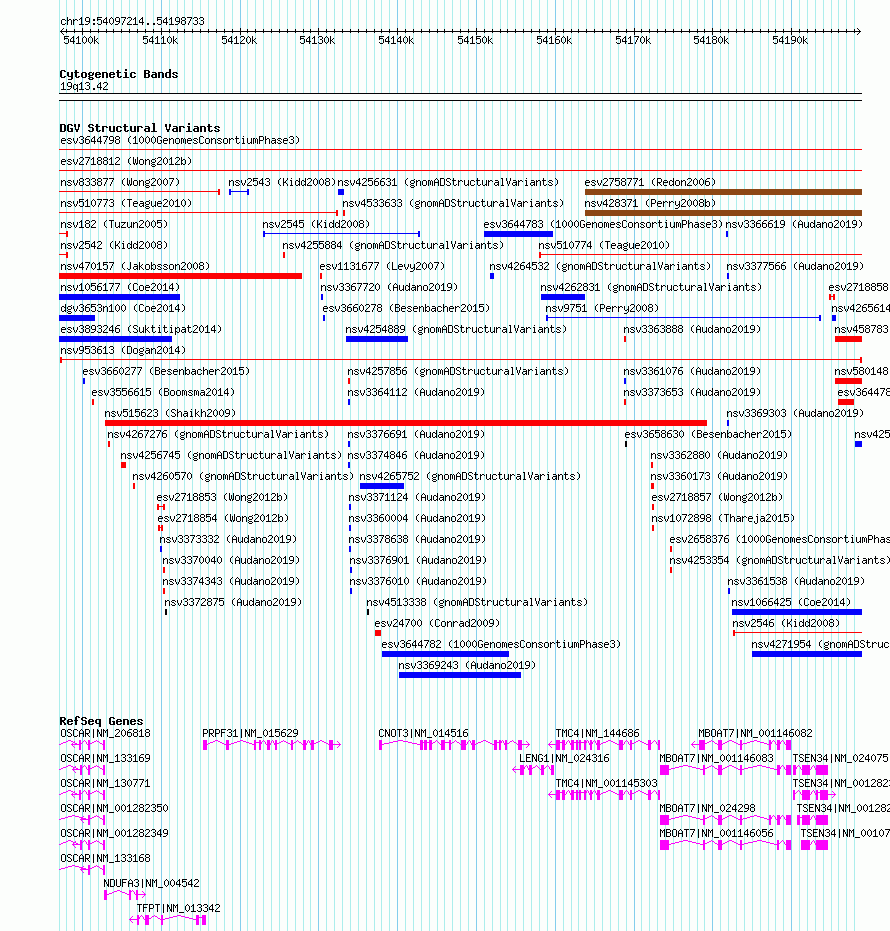Click the 54150k ruler position label
890x931 pixels.
475,40
